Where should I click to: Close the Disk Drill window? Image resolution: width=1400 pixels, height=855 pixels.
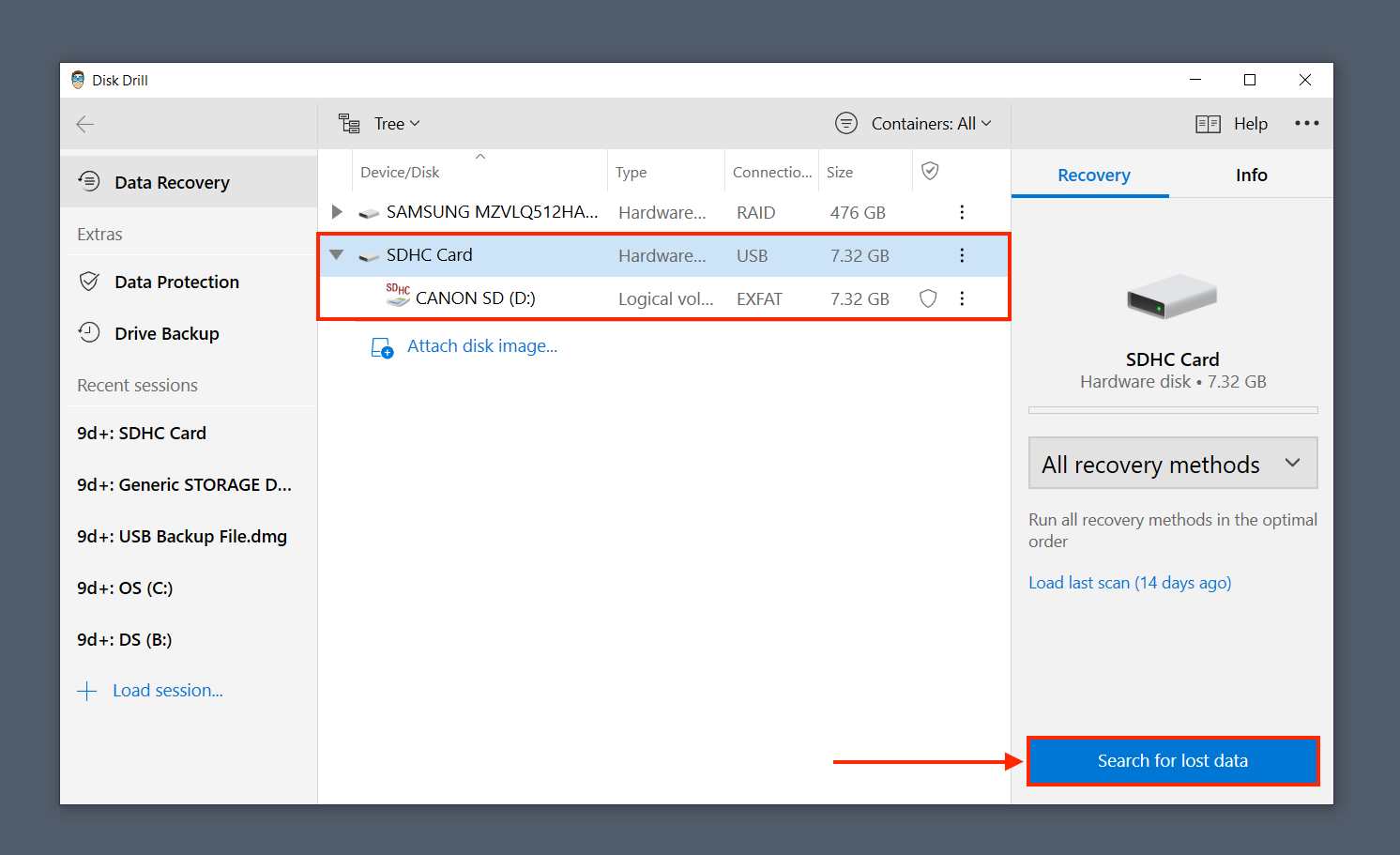pos(1305,80)
